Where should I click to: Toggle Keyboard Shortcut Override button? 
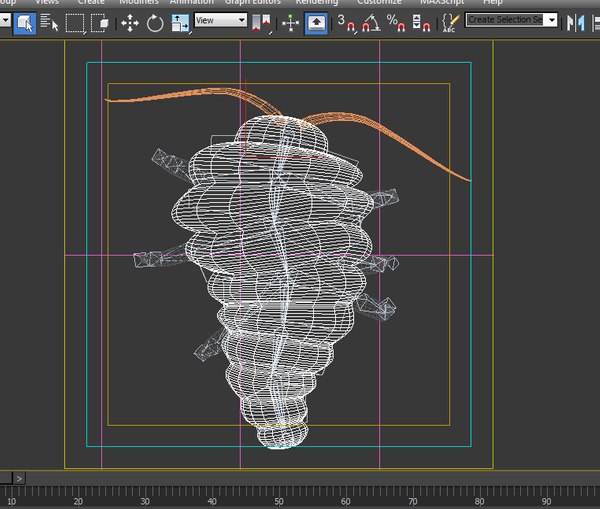(316, 23)
